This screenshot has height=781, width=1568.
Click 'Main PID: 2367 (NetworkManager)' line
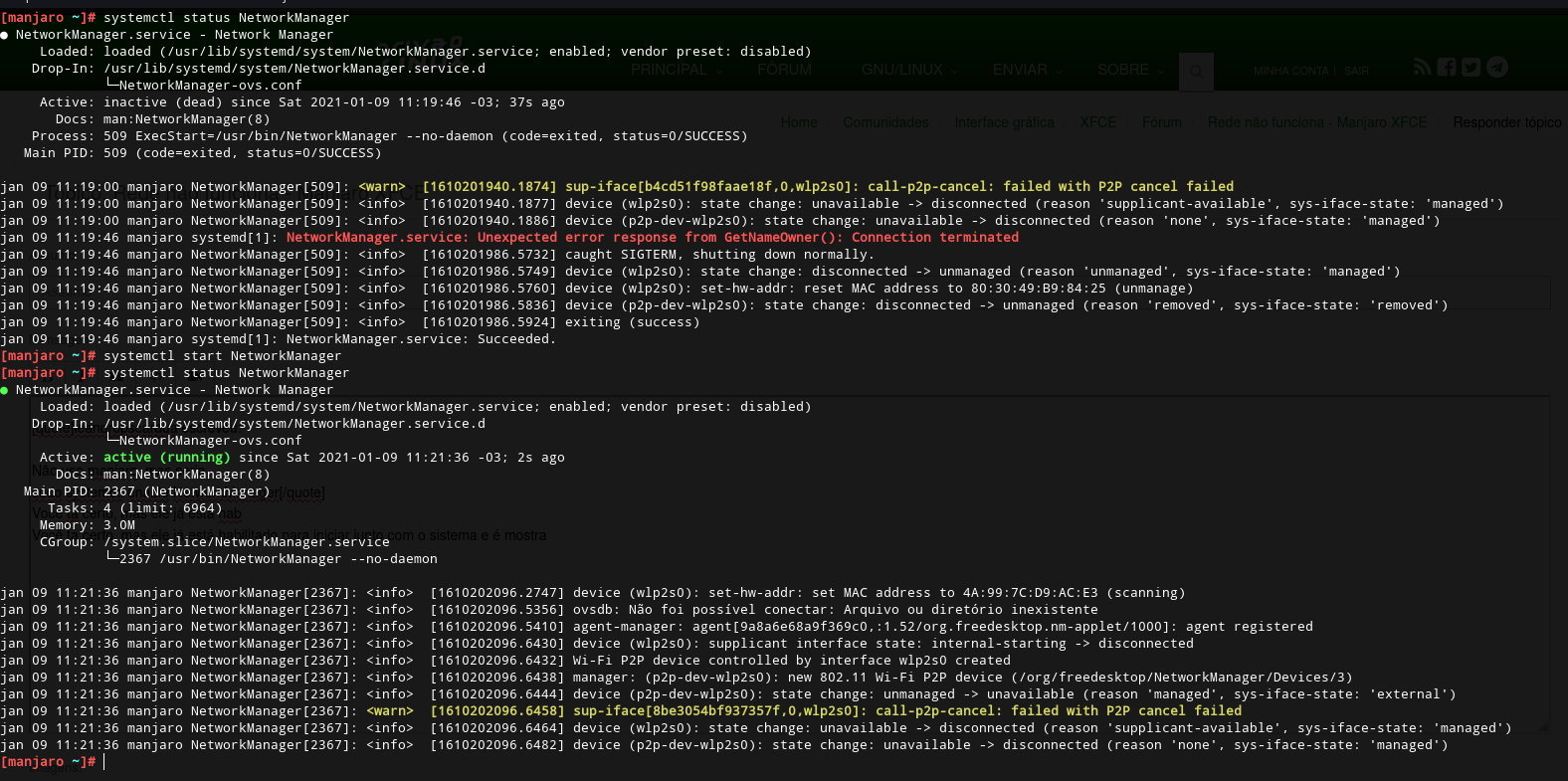coord(146,491)
